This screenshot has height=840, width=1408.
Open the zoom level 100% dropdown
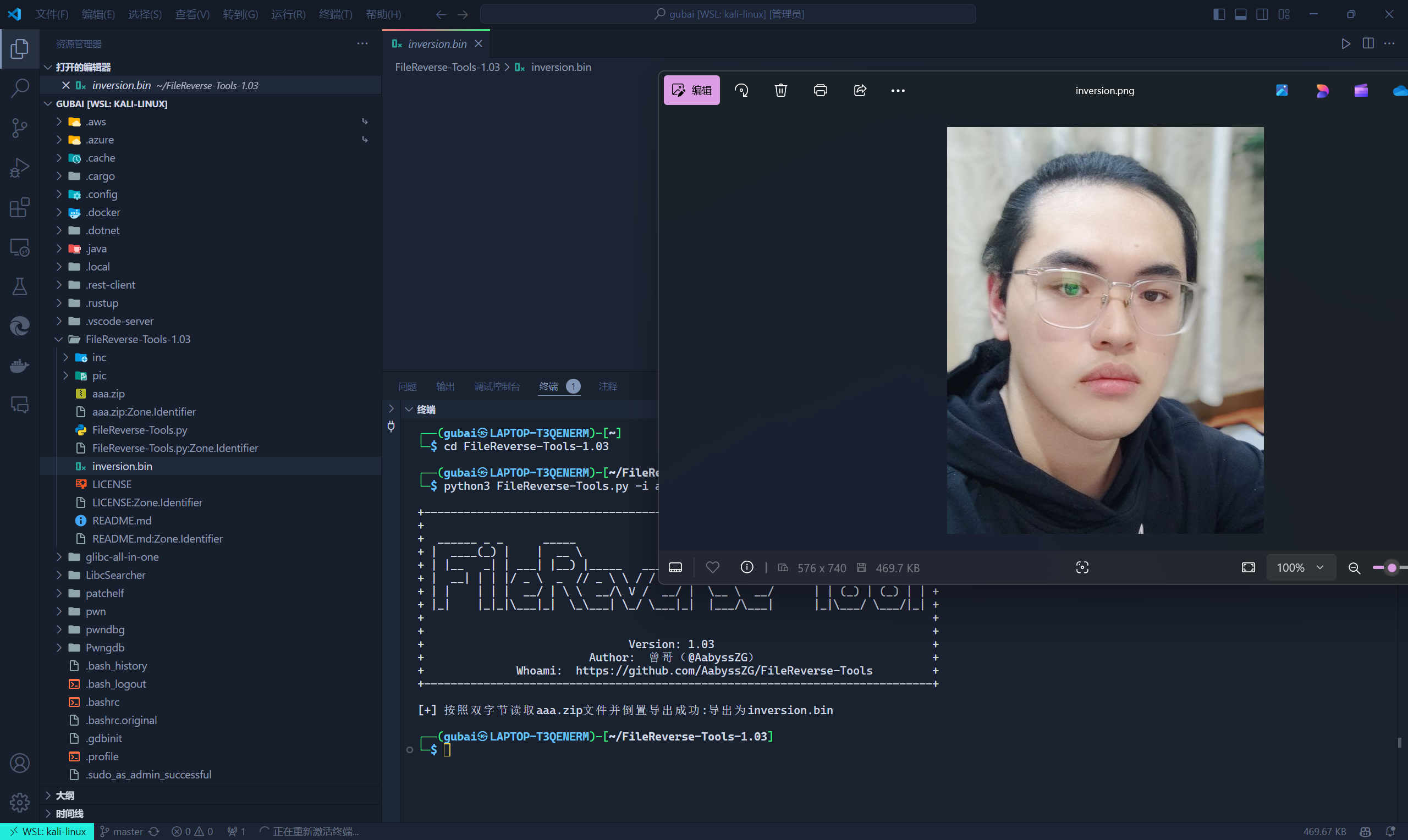[1300, 567]
